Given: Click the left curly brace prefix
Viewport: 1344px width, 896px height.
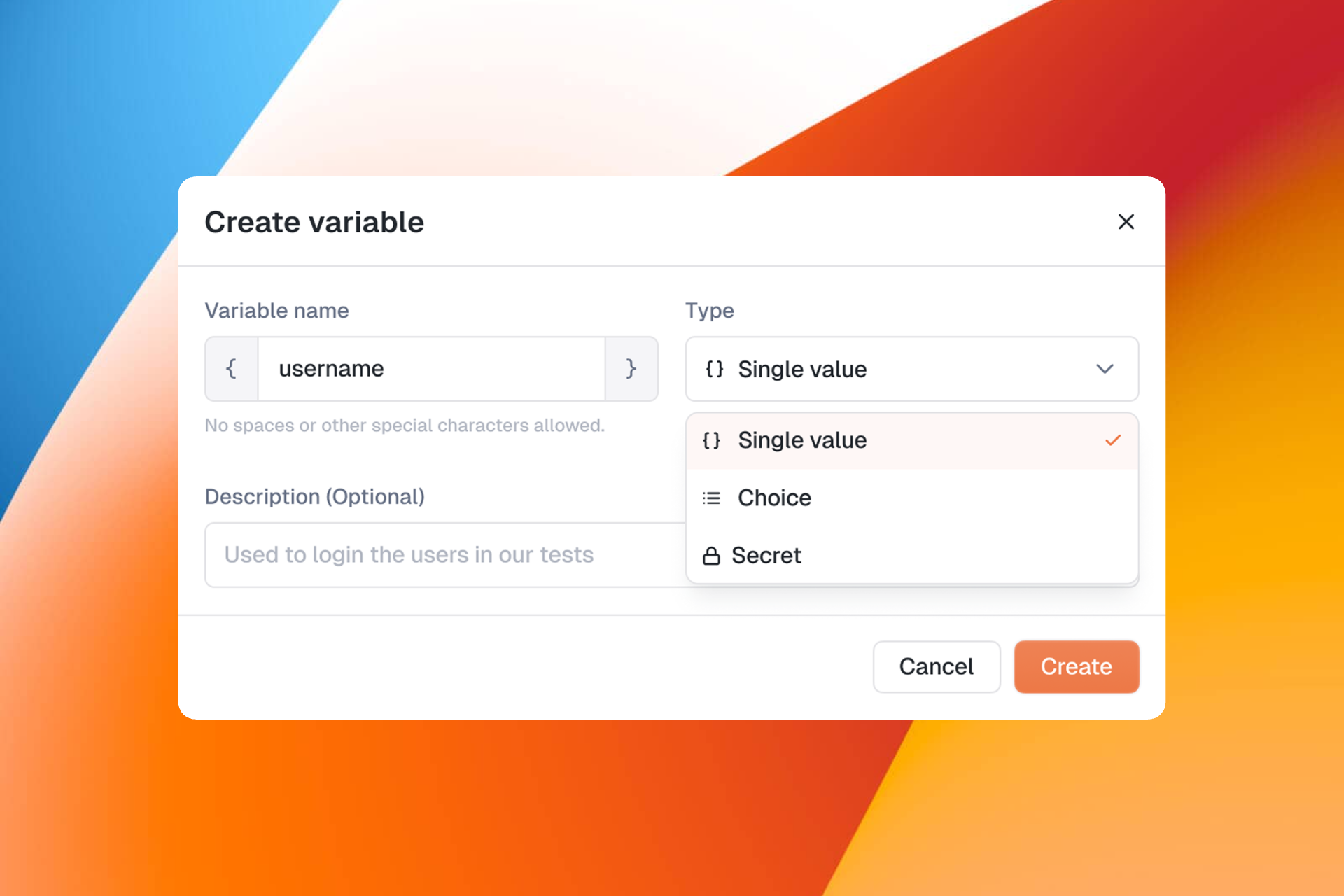Looking at the screenshot, I should coord(232,369).
